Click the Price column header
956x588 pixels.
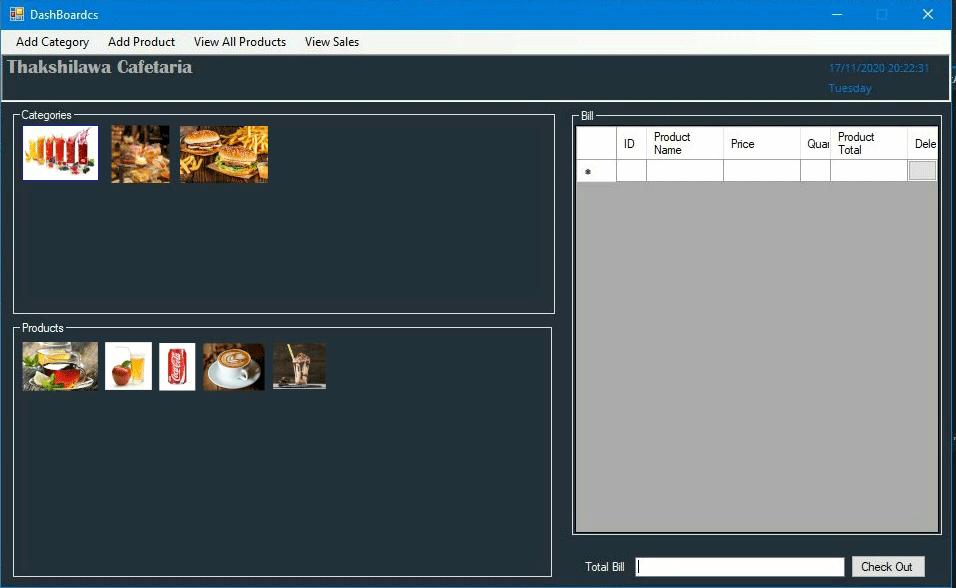(762, 143)
